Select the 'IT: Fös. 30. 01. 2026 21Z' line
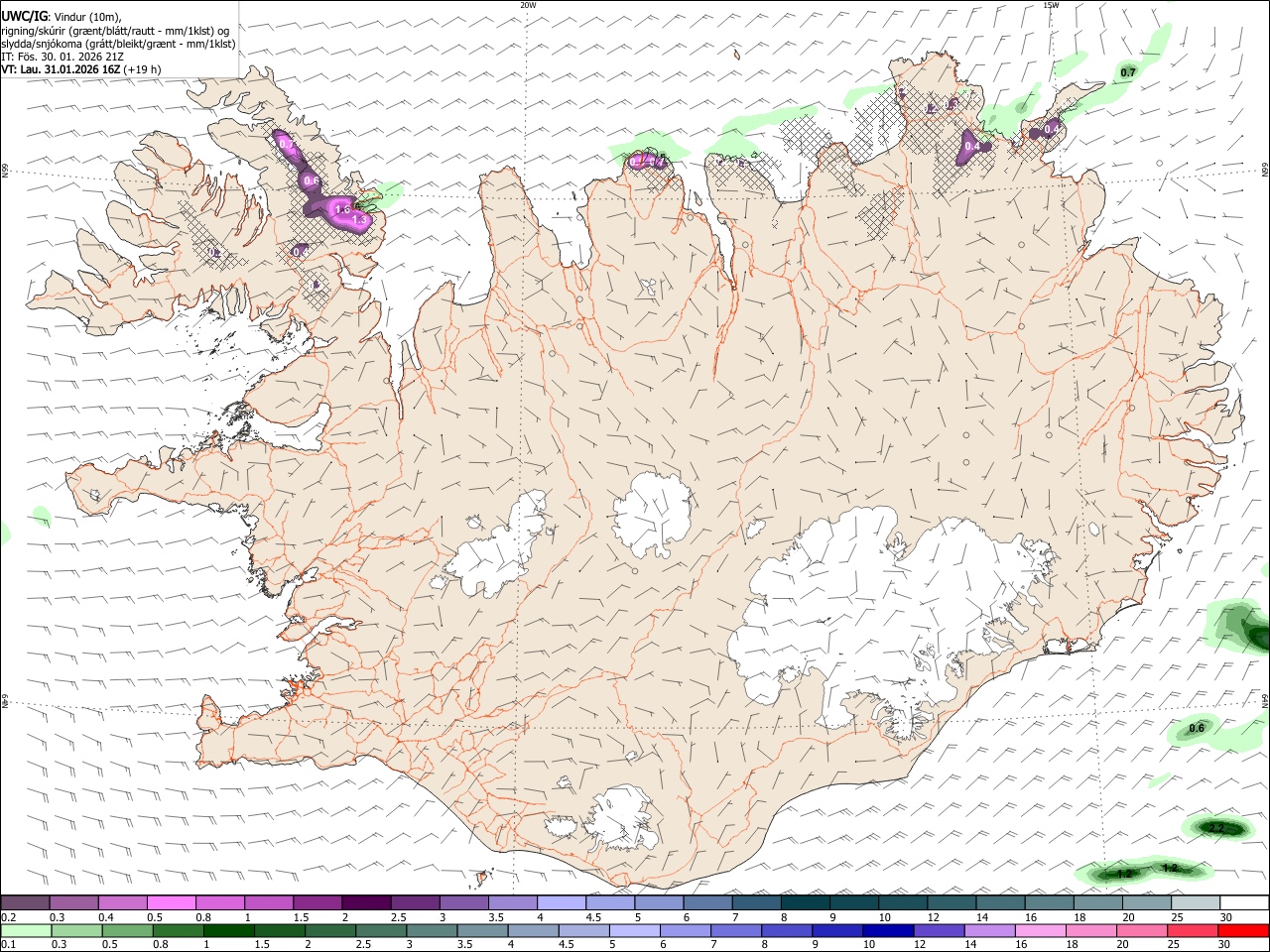1270x952 pixels. coord(63,57)
